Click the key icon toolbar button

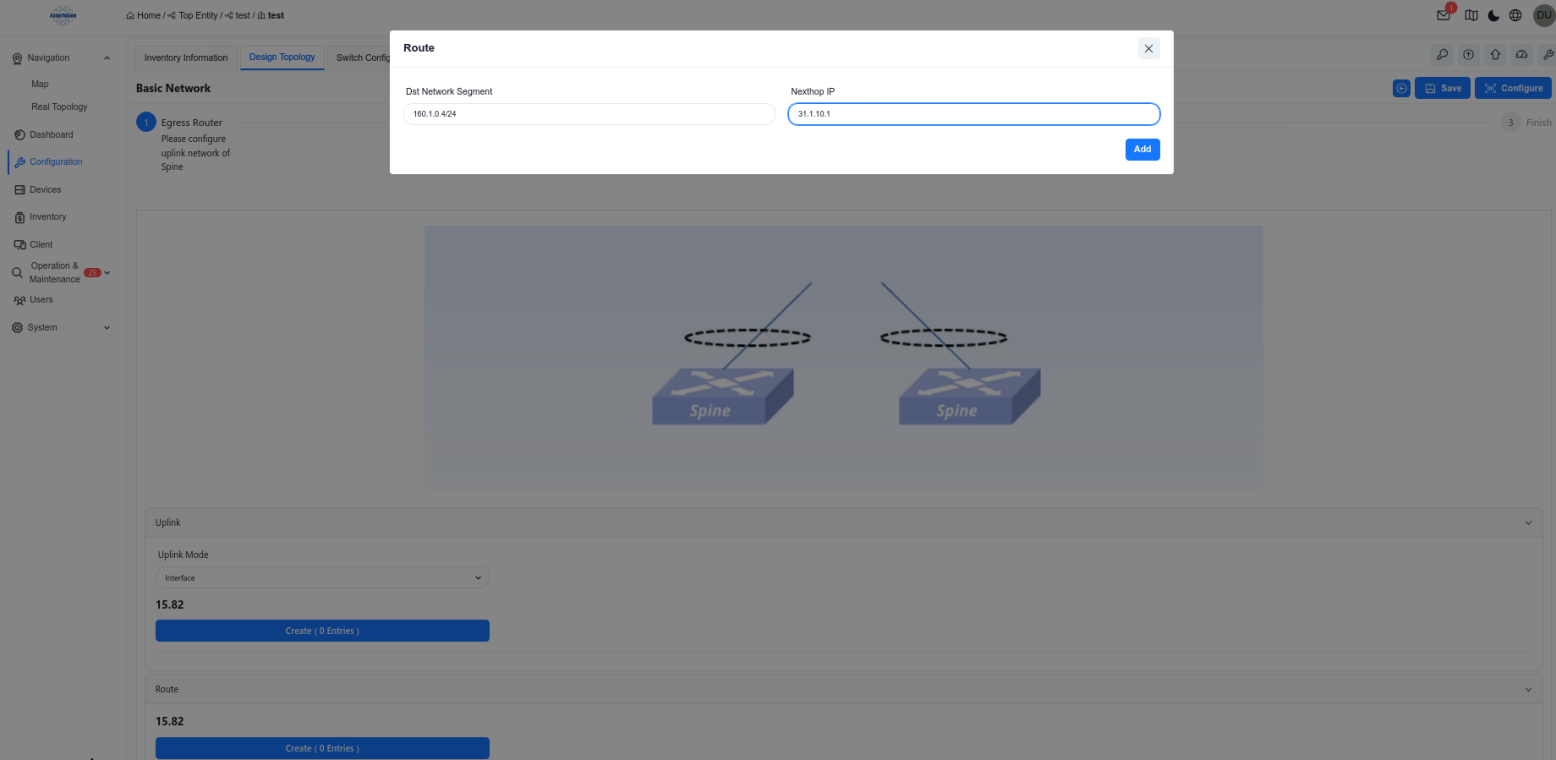point(1441,55)
